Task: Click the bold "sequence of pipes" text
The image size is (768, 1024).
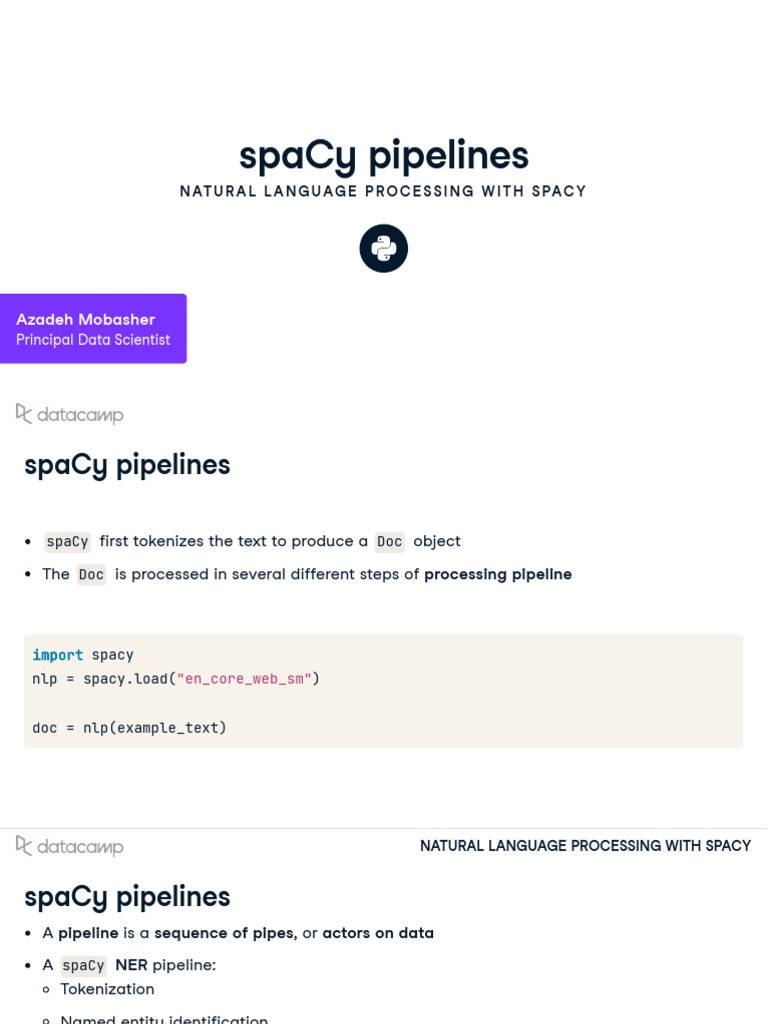Action: coord(225,933)
